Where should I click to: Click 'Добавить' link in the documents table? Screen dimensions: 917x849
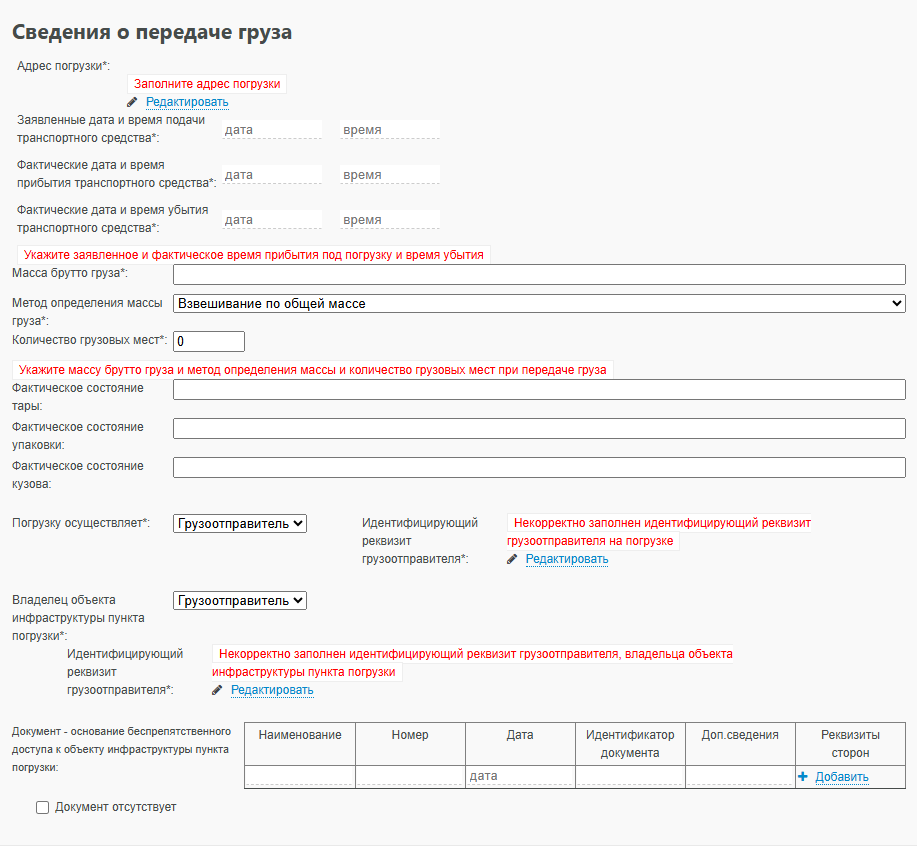842,777
